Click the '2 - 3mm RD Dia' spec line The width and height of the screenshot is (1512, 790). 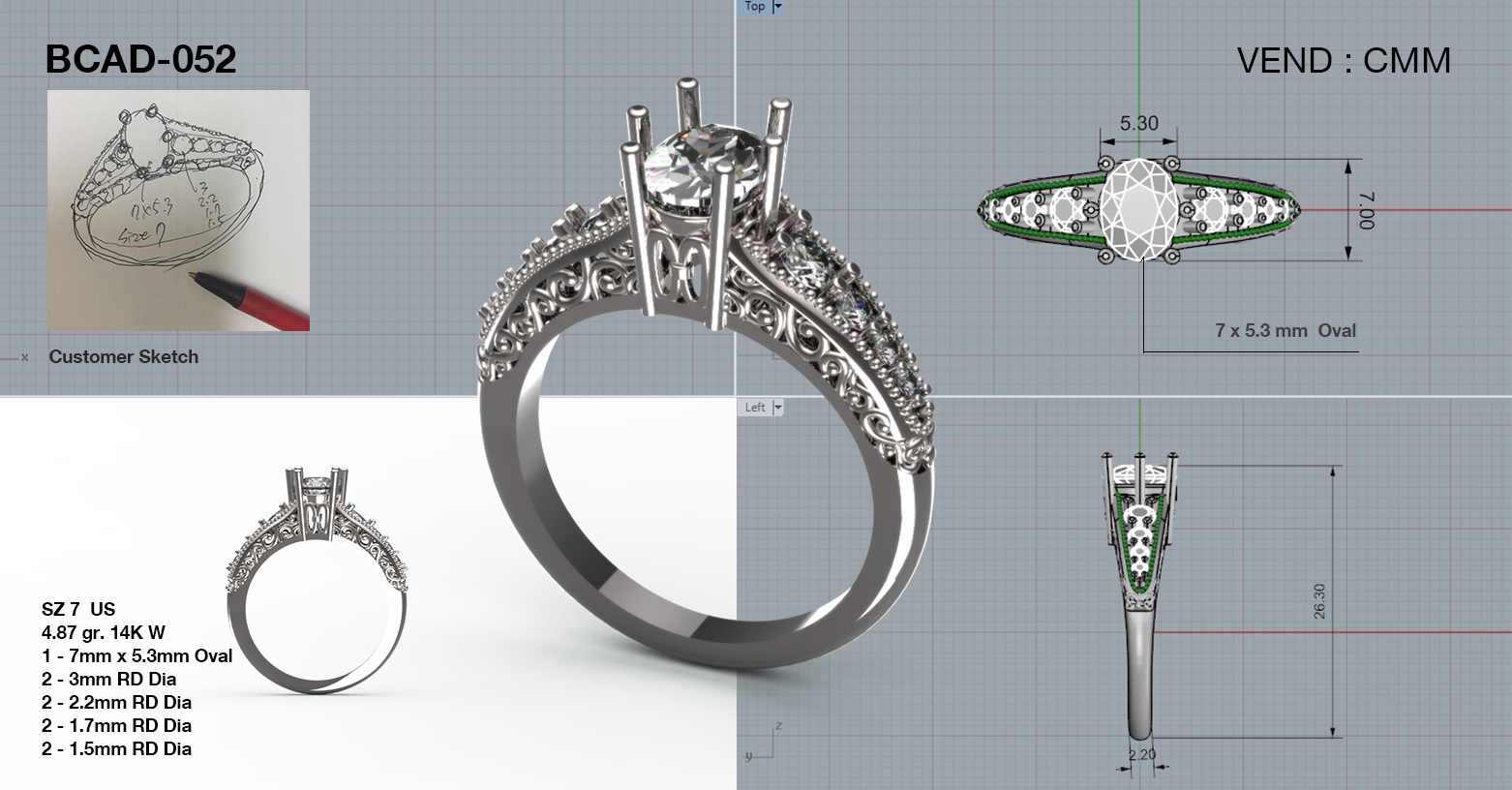[108, 679]
